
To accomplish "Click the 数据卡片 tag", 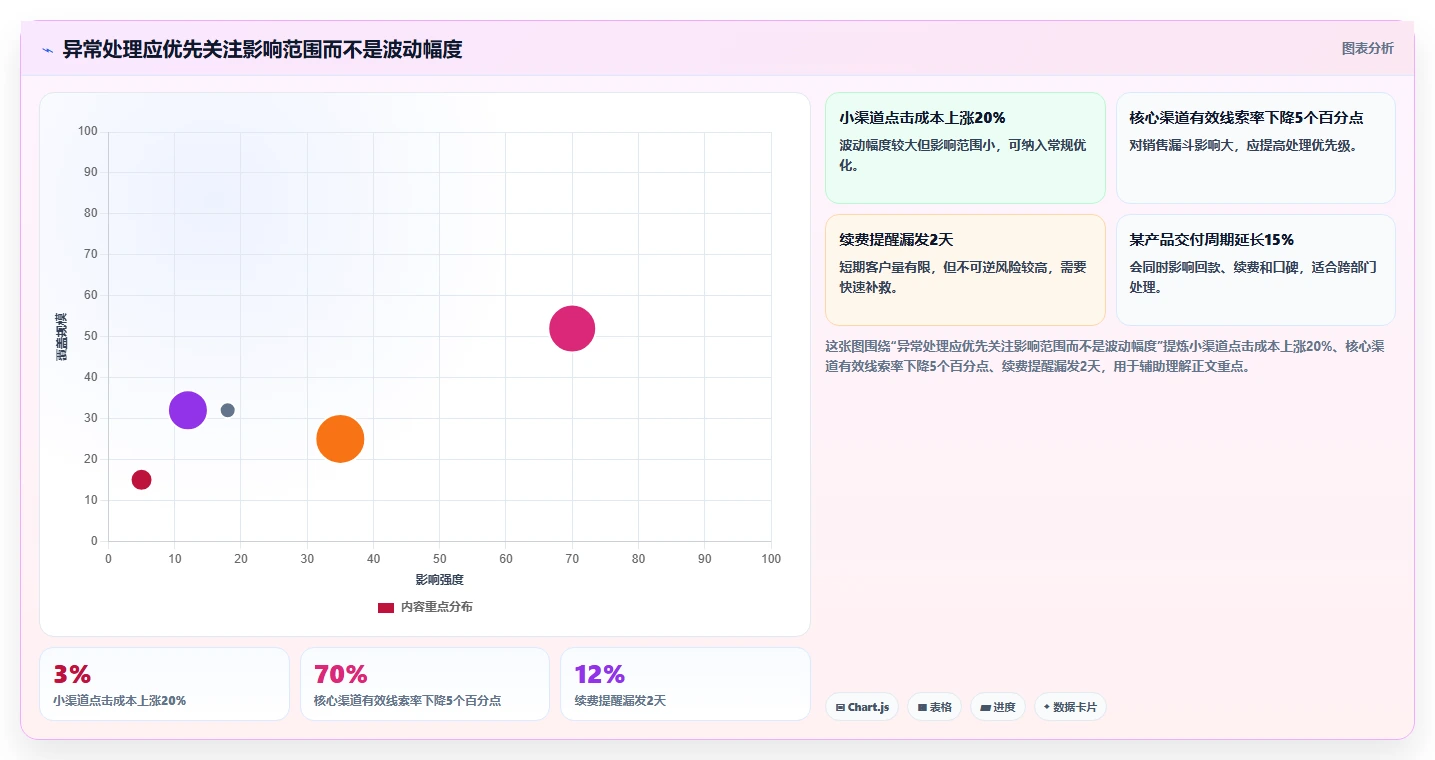I will [x=1070, y=707].
